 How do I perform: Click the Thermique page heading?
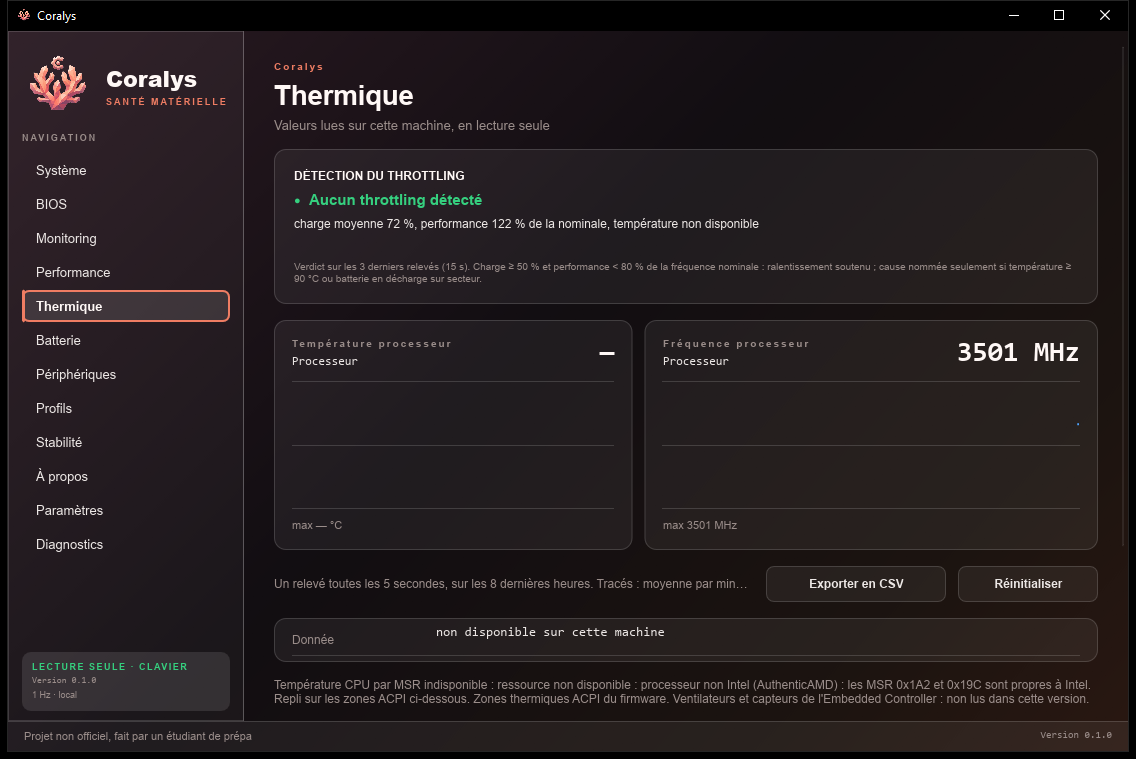pos(343,96)
